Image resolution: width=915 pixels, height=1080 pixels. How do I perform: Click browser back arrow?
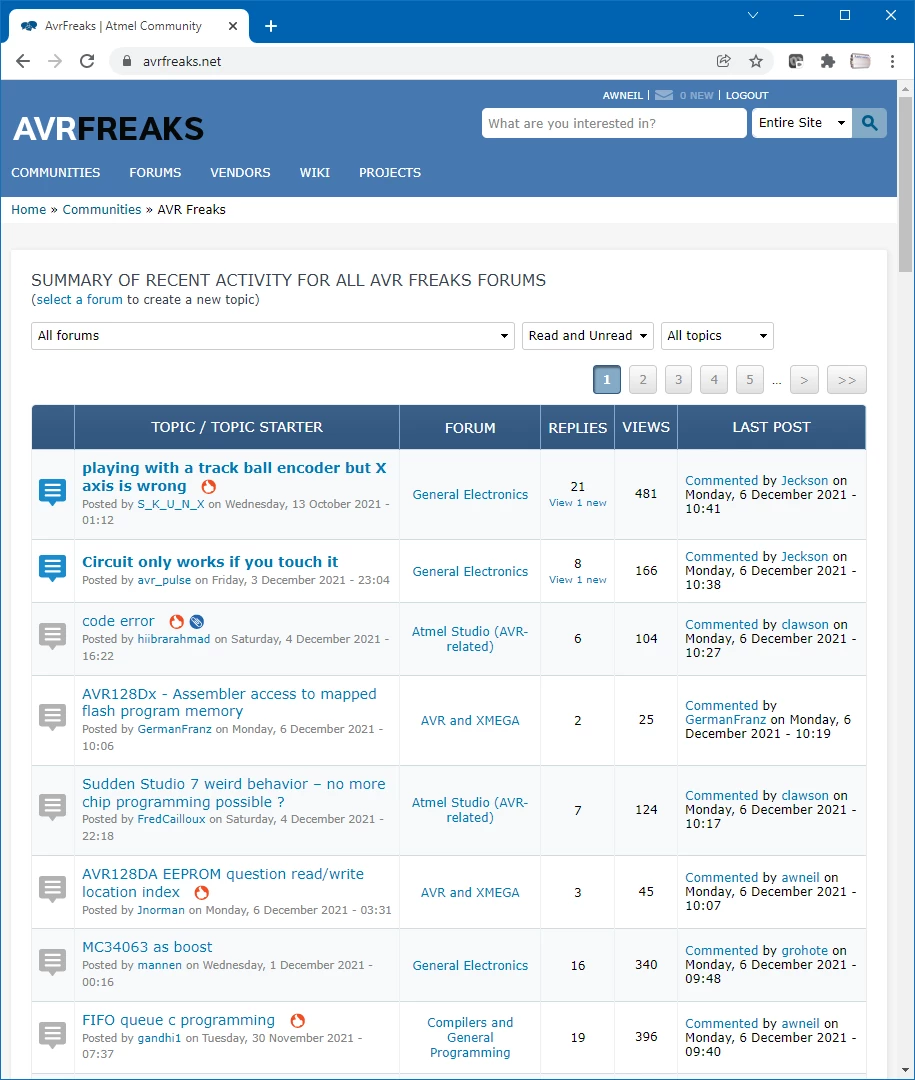click(x=23, y=61)
